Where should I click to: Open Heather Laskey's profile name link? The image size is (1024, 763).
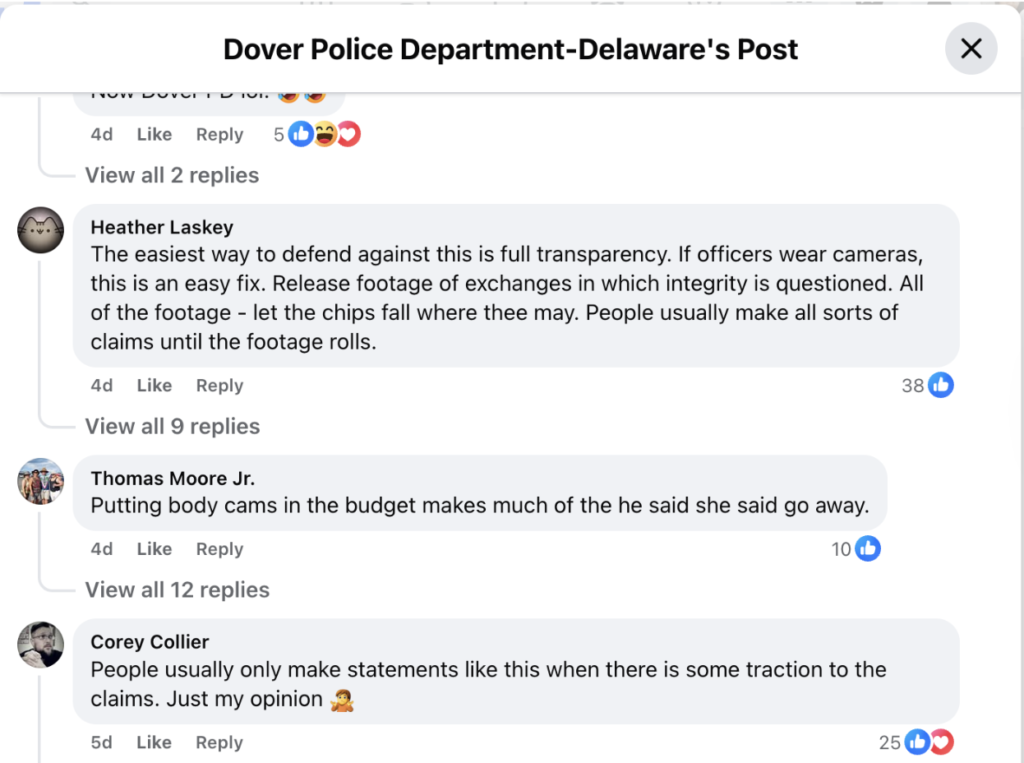coord(162,227)
